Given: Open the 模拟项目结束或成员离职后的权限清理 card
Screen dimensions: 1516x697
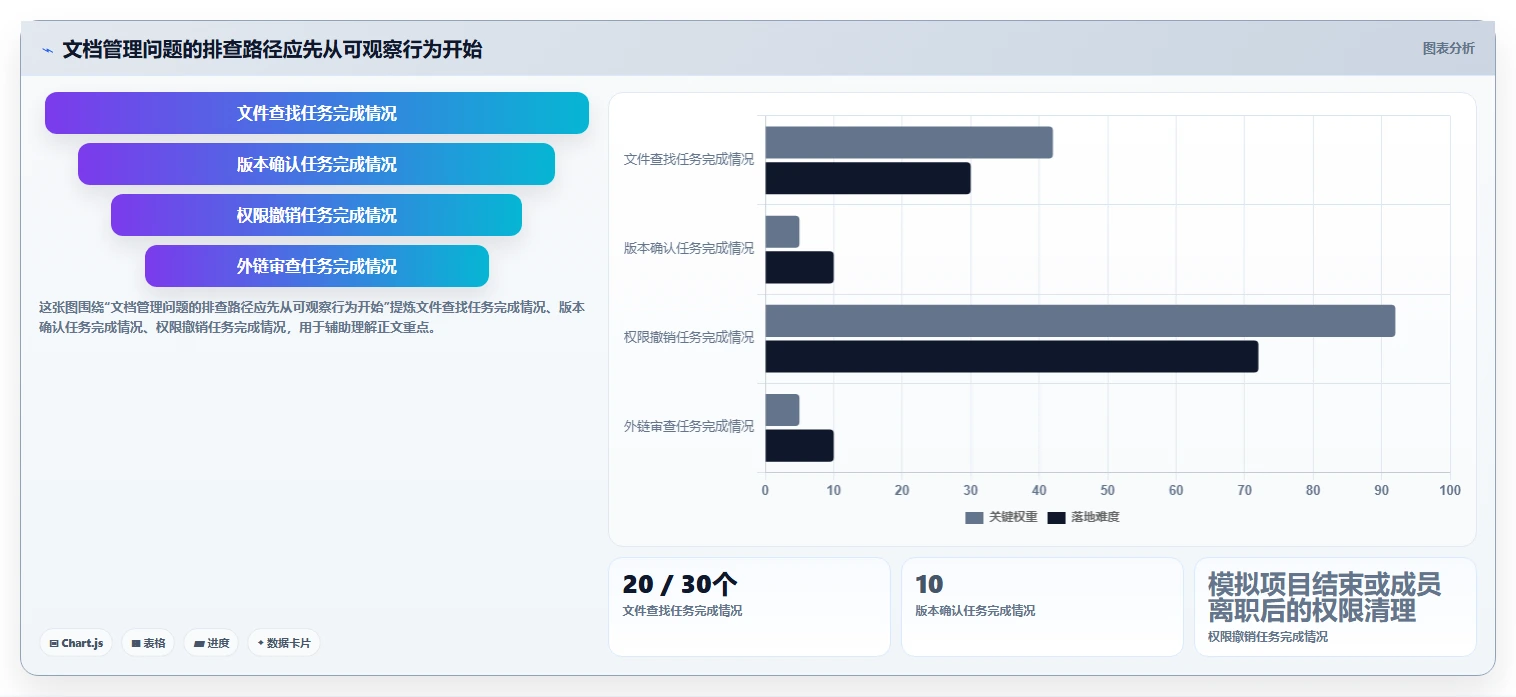Looking at the screenshot, I should [1335, 607].
